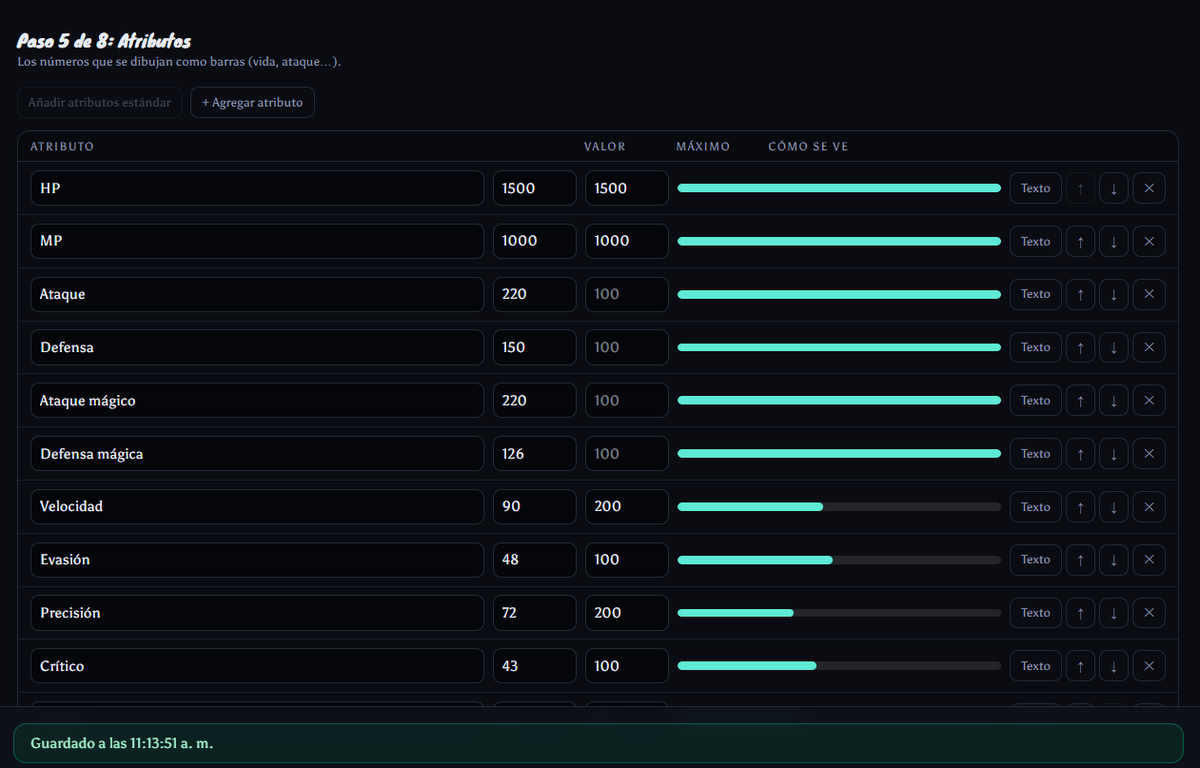Viewport: 1200px width, 768px height.
Task: Click Texto button in Ataque row
Action: tap(1036, 294)
